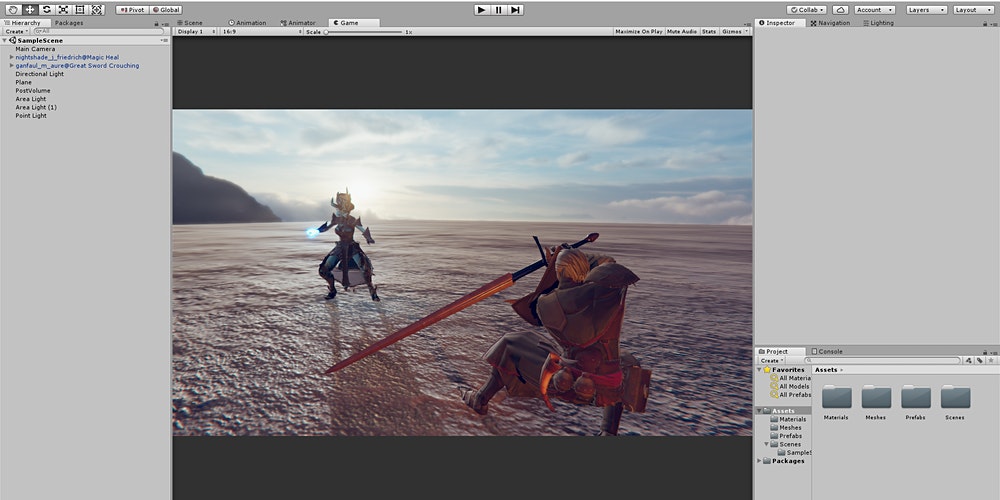Step forward one frame
The width and height of the screenshot is (1000, 500).
tap(515, 10)
